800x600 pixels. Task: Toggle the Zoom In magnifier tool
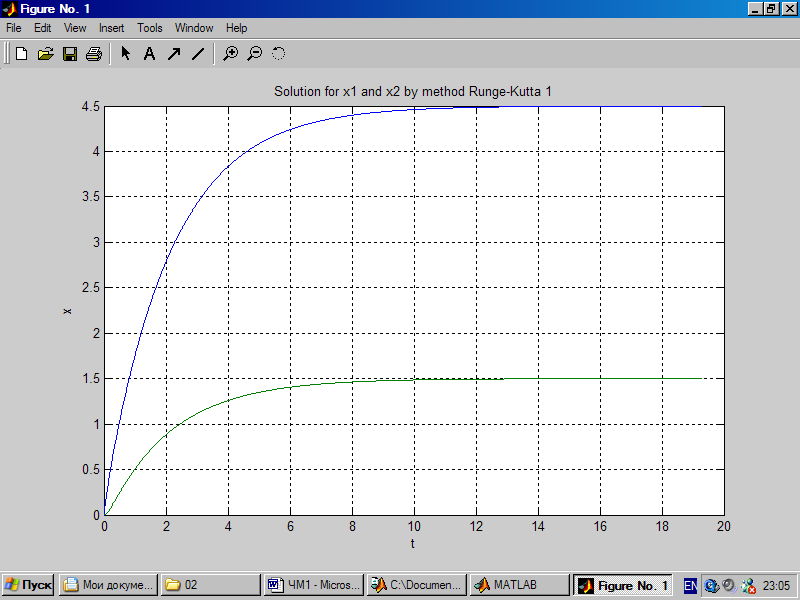coord(230,54)
